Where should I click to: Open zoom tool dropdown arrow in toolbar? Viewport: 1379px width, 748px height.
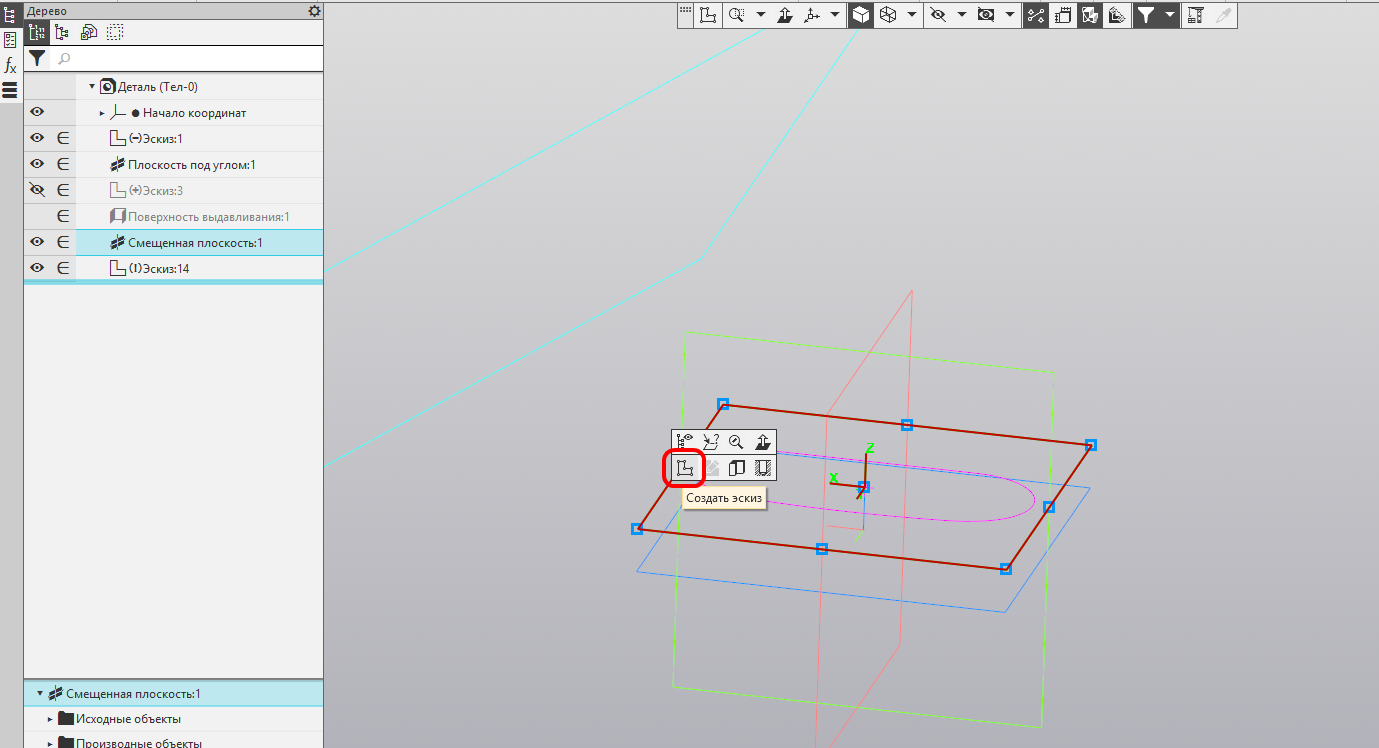760,15
